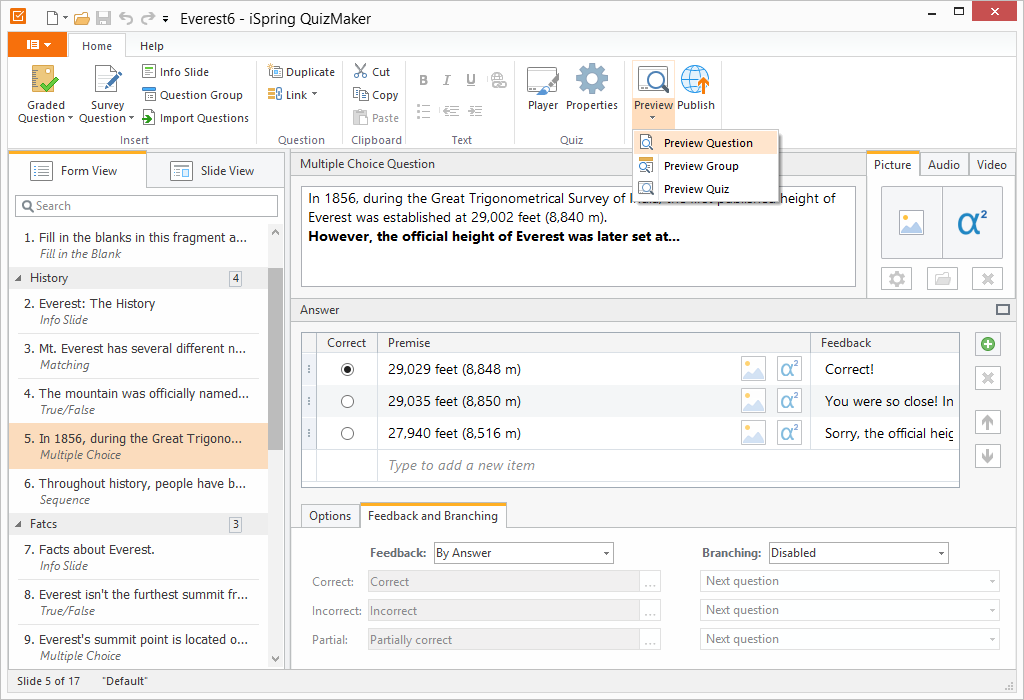Mark 29,029 feet as correct
The height and width of the screenshot is (700, 1024).
coord(347,370)
